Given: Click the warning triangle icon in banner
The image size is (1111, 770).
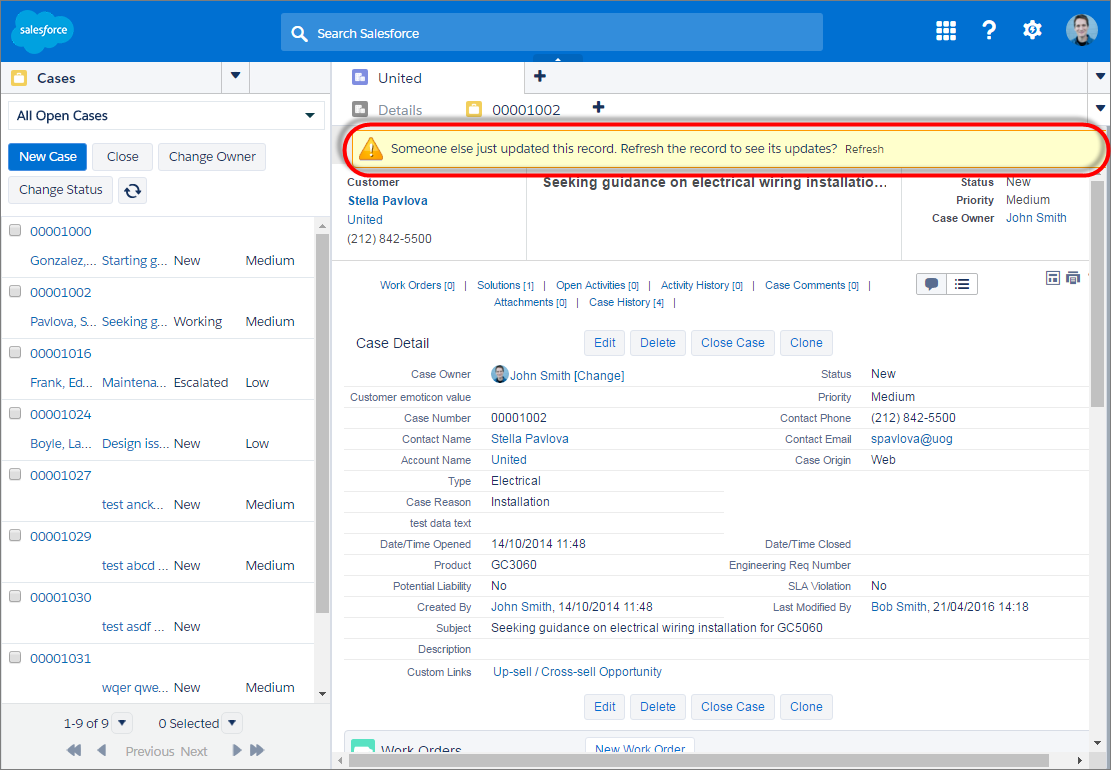Looking at the screenshot, I should click(x=371, y=149).
